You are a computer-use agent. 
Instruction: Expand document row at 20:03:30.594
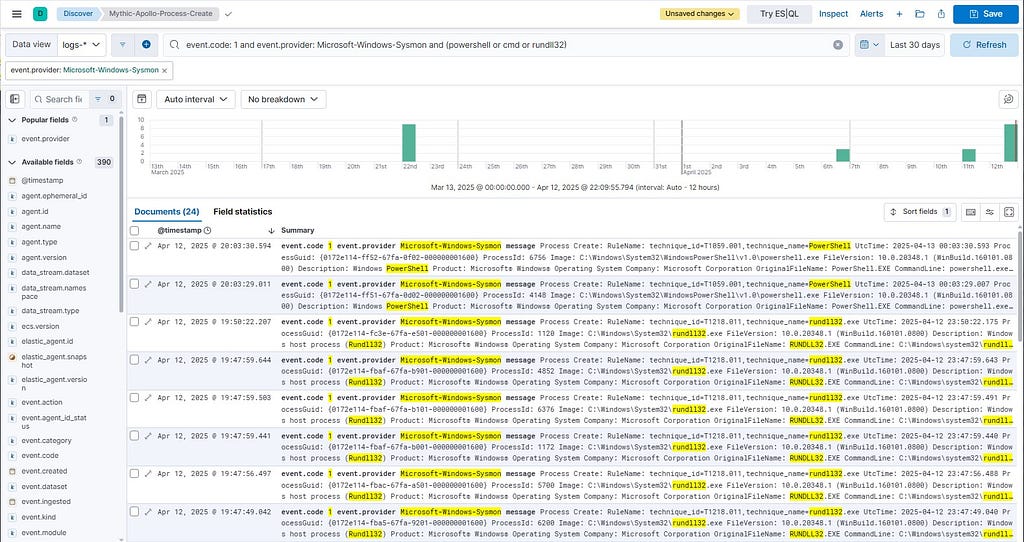148,246
